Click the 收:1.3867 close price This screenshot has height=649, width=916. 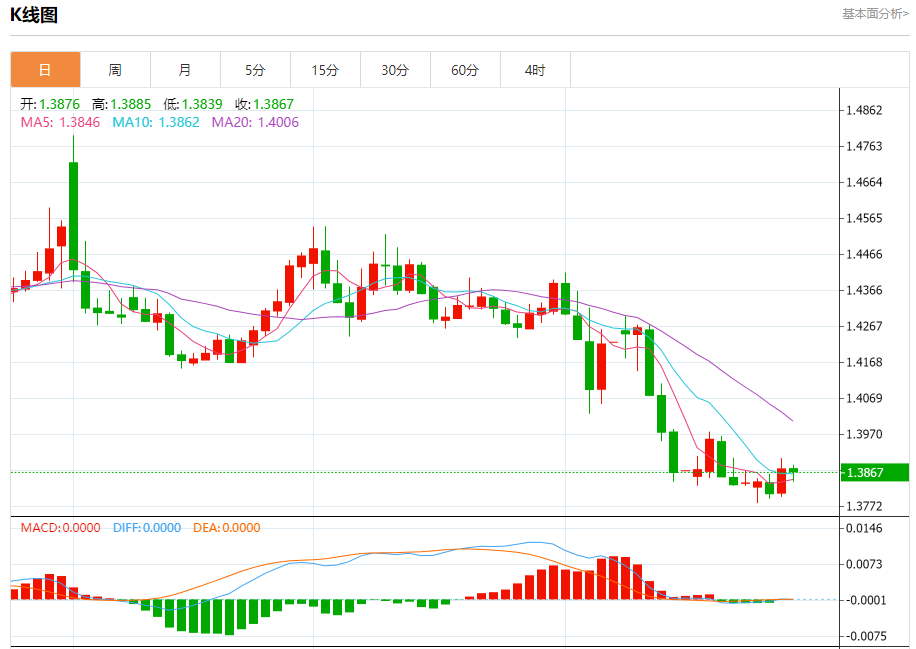coord(265,104)
